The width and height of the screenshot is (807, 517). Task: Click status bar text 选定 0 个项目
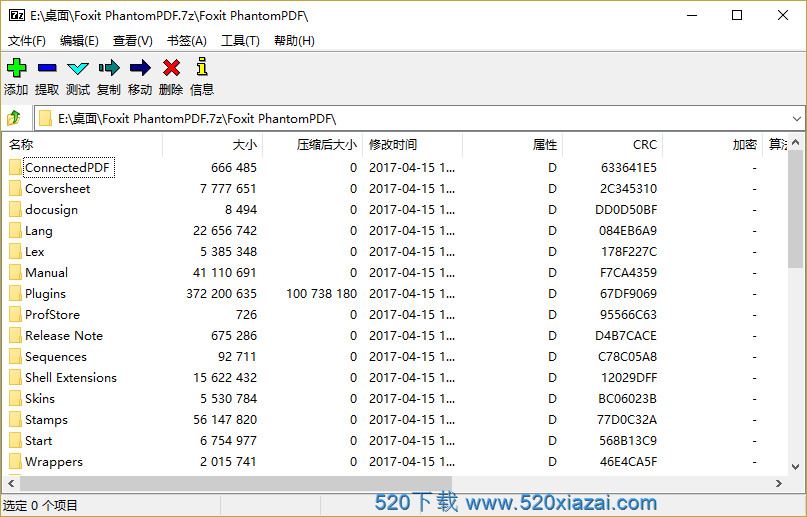40,506
